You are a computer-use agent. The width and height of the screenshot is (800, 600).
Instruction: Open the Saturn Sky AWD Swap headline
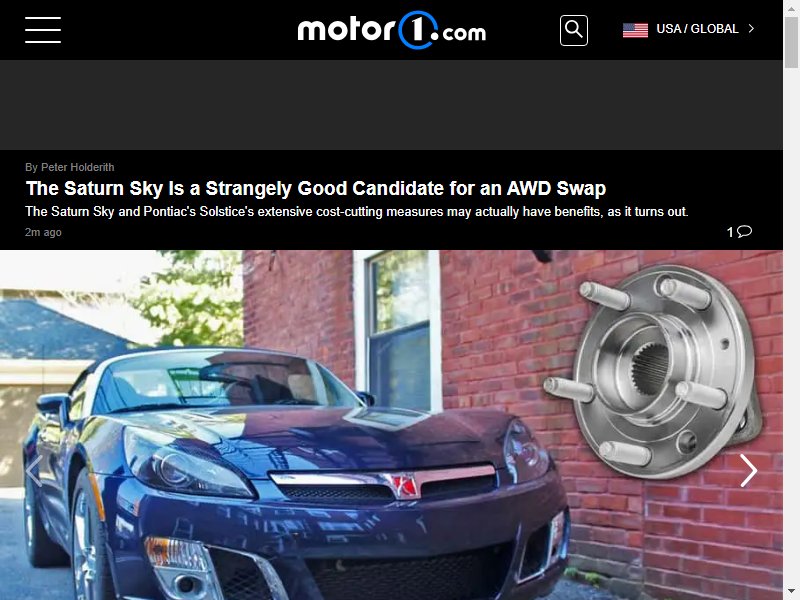point(316,188)
